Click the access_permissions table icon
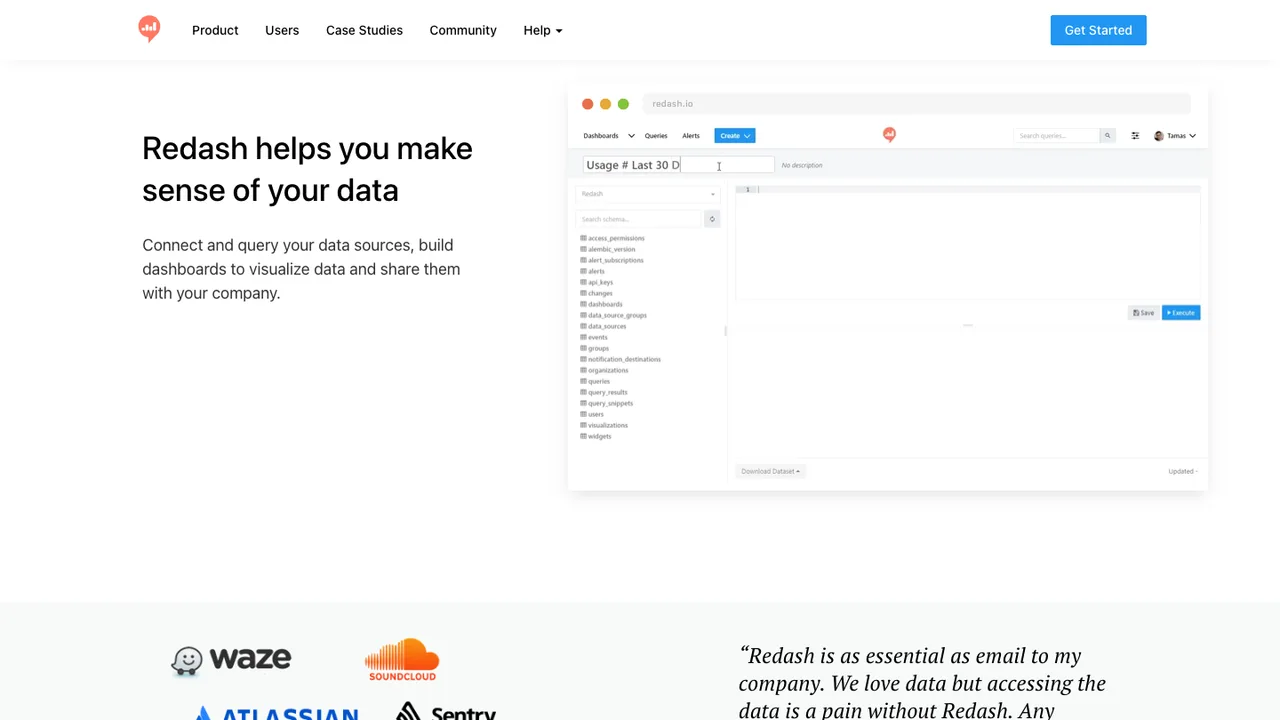Image resolution: width=1280 pixels, height=720 pixels. pyautogui.click(x=584, y=238)
